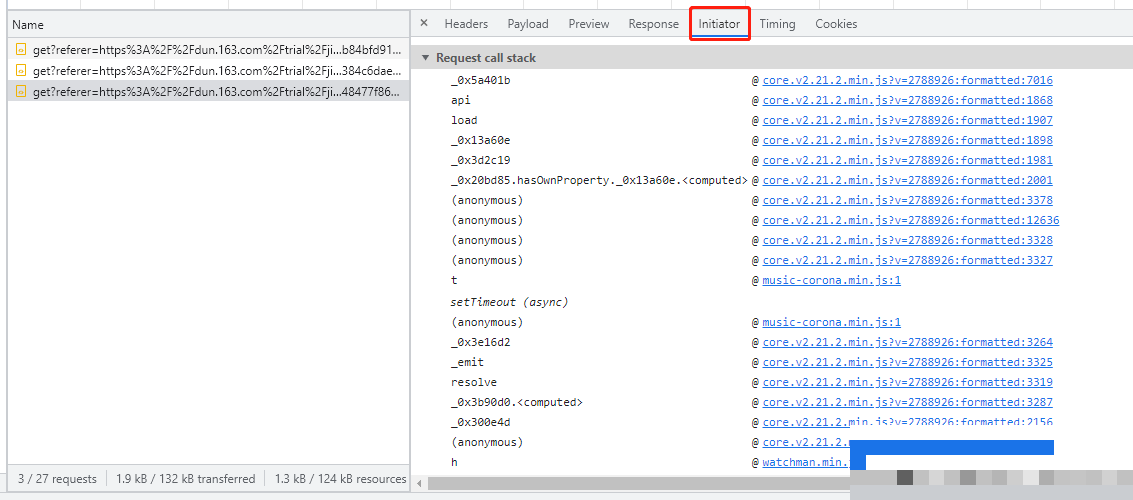Screen dimensions: 1133x500
Task: Close the request details panel
Action: click(424, 24)
